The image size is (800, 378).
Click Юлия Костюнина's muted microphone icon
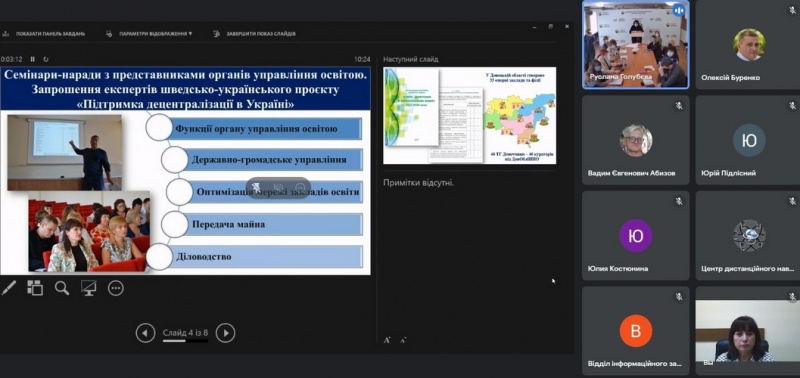pyautogui.click(x=679, y=201)
